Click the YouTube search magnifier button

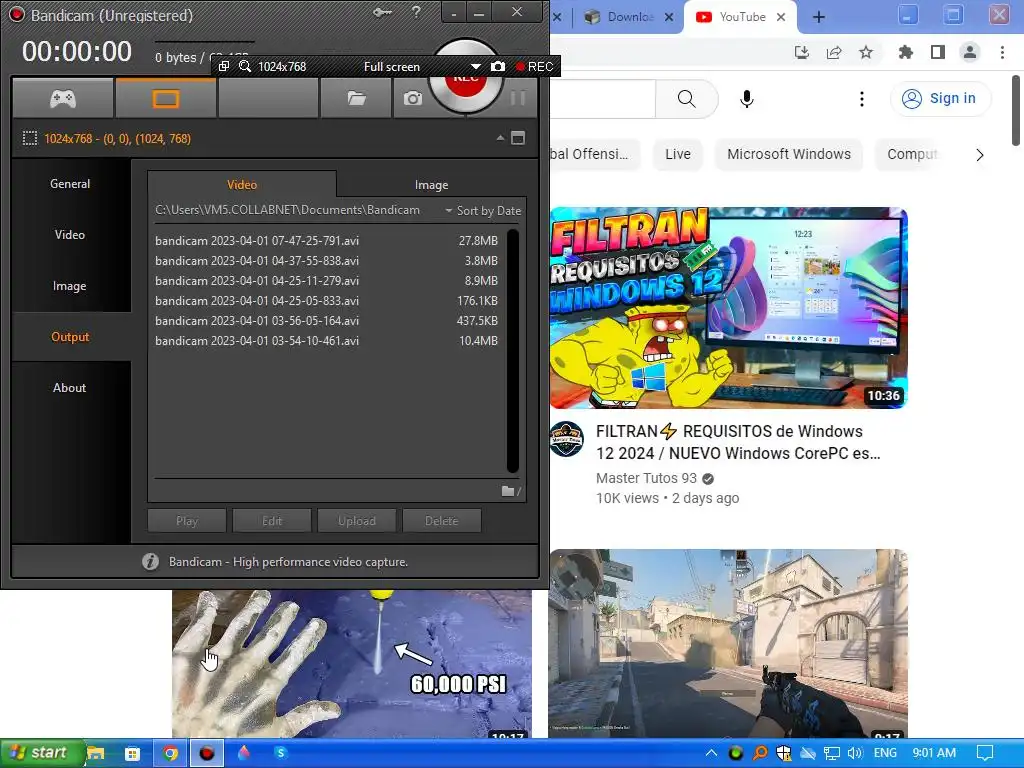[x=686, y=99]
